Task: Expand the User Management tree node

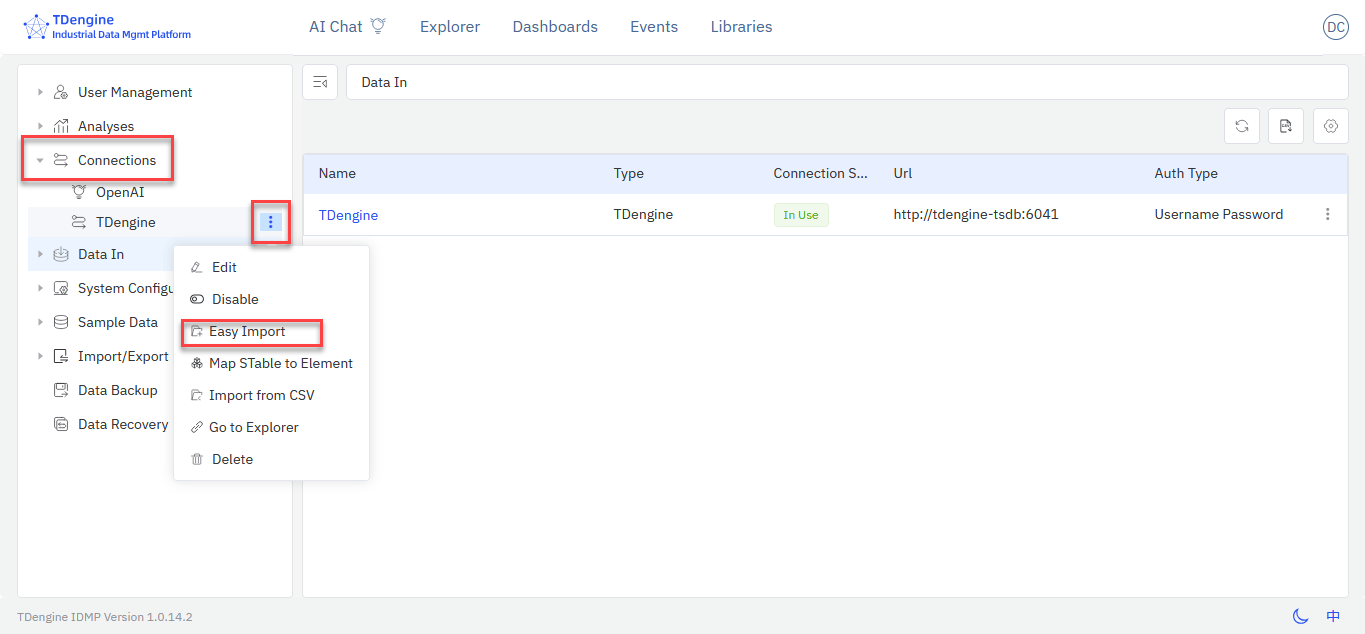Action: point(40,92)
